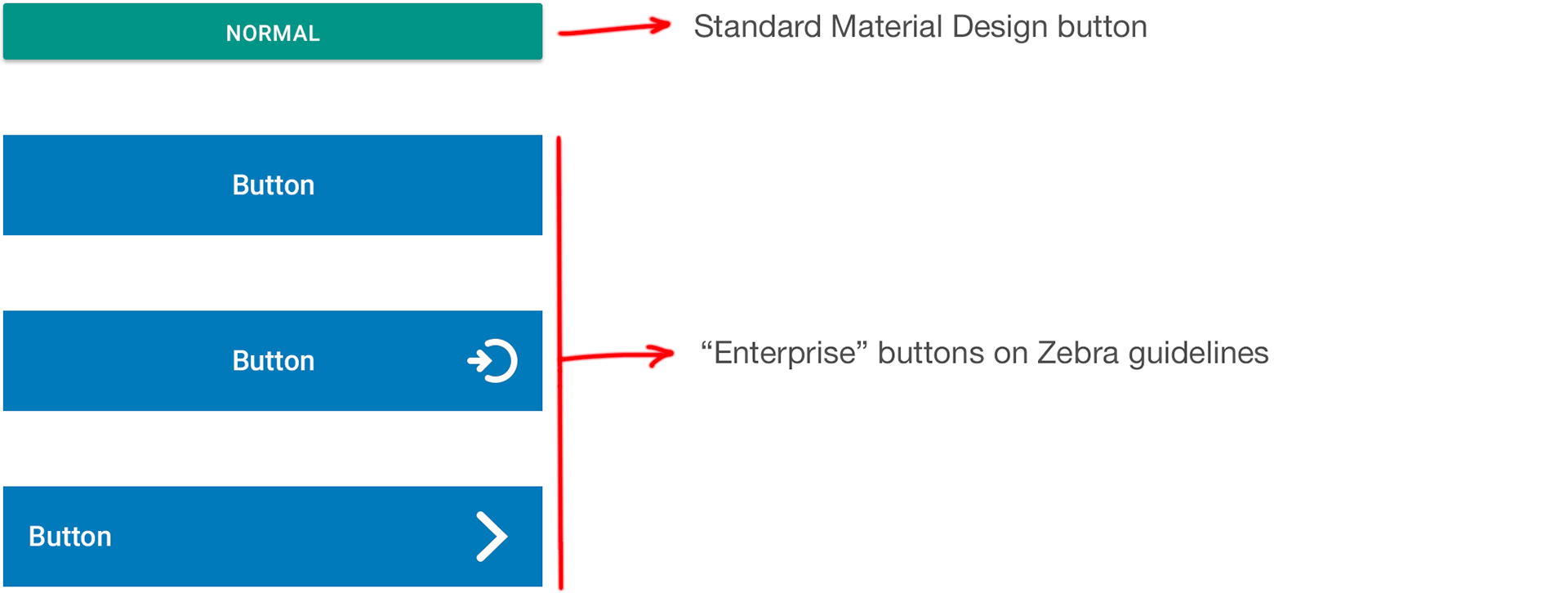
Task: Select the first blue Button with centered text
Action: pos(273,185)
